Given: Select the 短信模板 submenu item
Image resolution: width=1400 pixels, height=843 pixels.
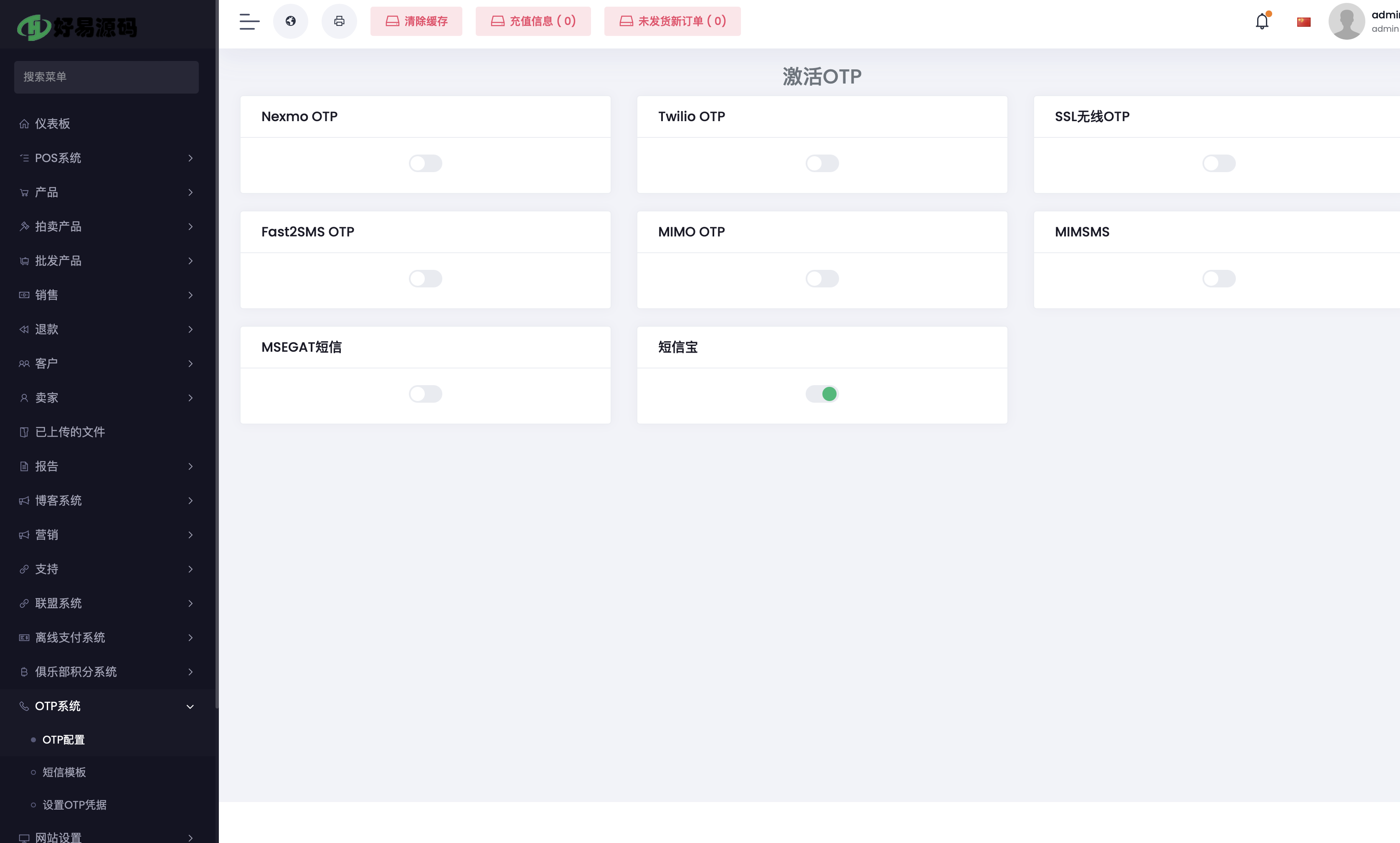Looking at the screenshot, I should click(x=64, y=772).
